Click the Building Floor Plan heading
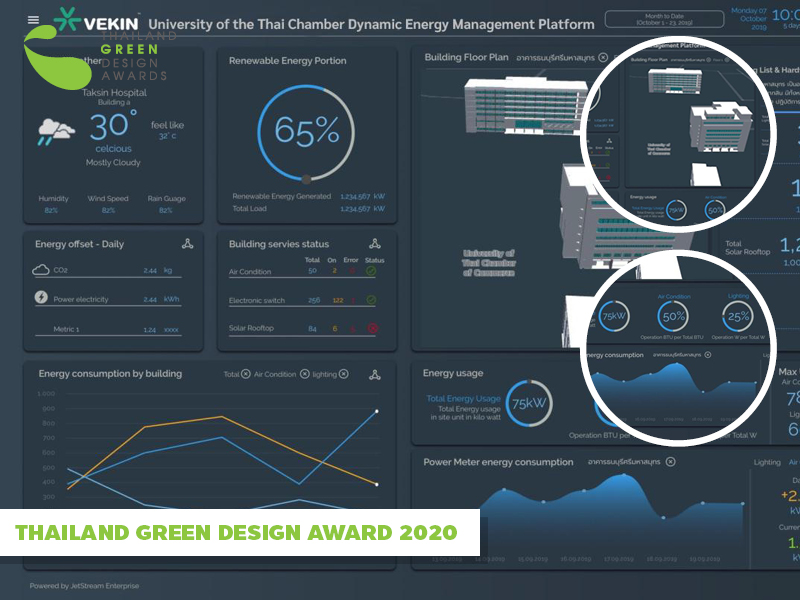This screenshot has width=800, height=600. pos(466,57)
